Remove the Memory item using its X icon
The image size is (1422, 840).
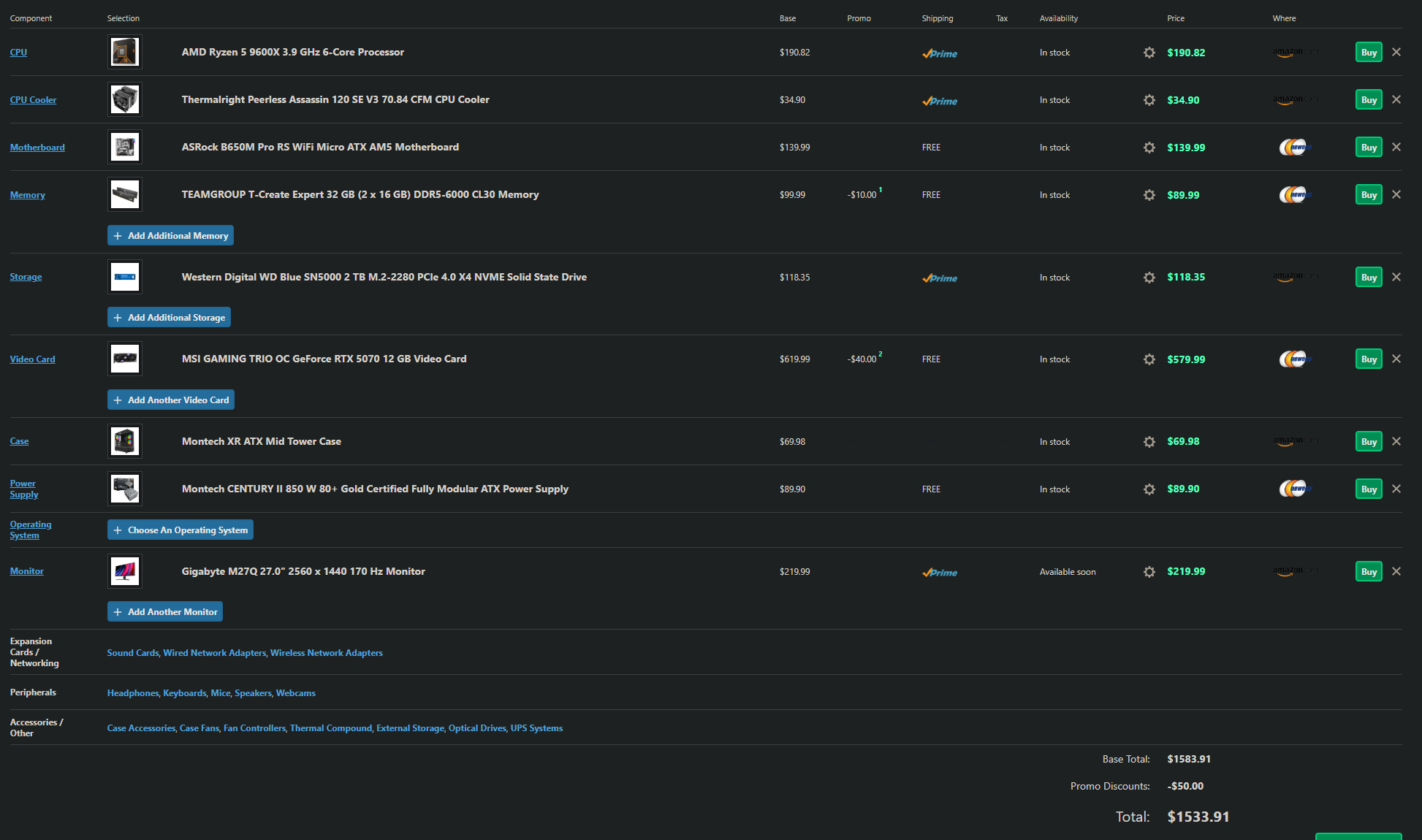(x=1396, y=194)
